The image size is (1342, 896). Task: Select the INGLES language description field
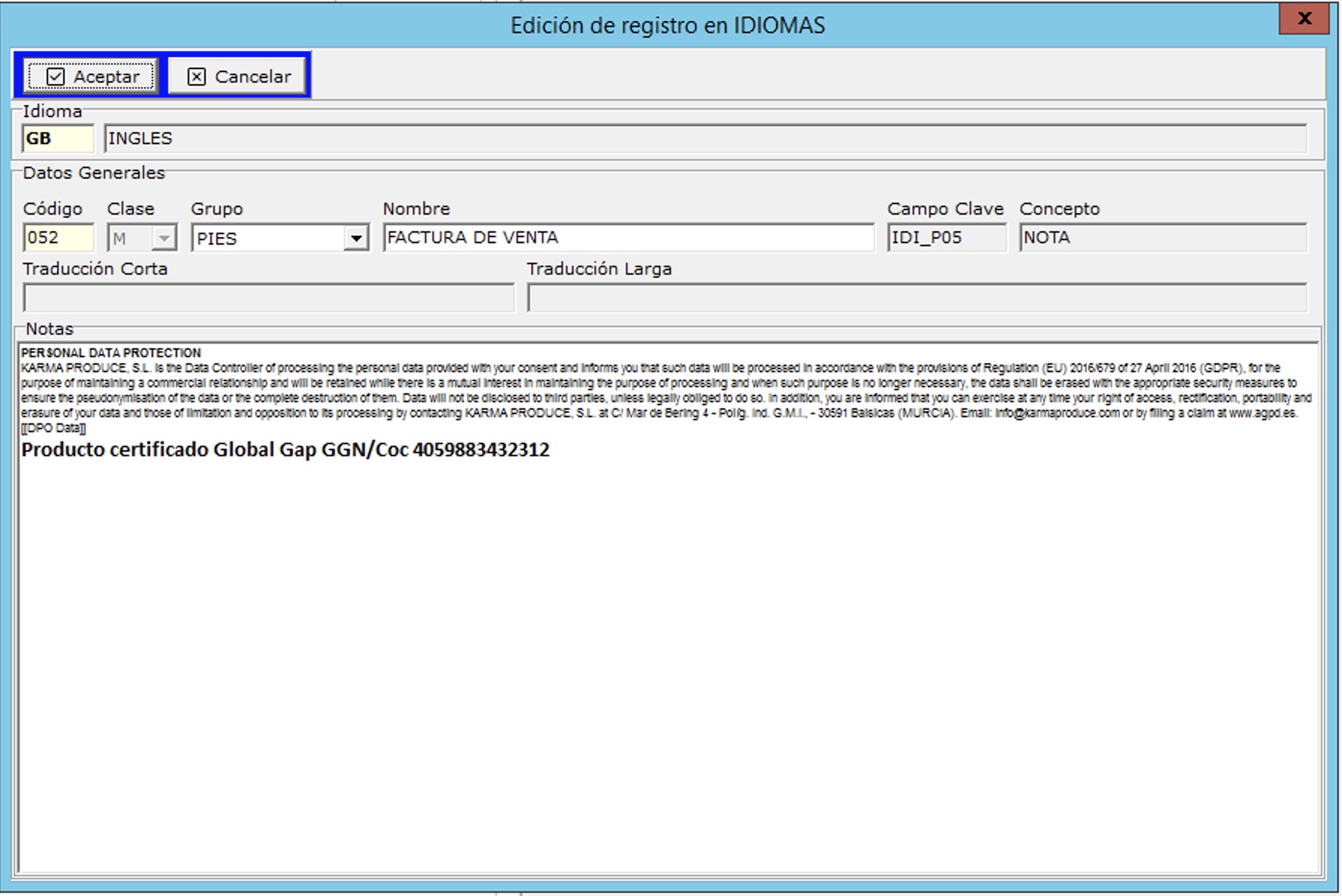click(704, 139)
